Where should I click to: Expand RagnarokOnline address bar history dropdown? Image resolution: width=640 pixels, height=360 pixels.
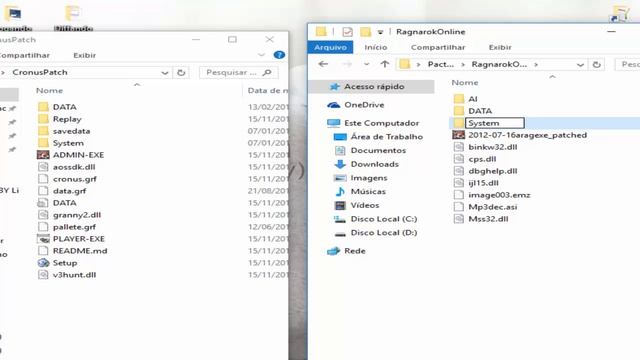pyautogui.click(x=580, y=64)
